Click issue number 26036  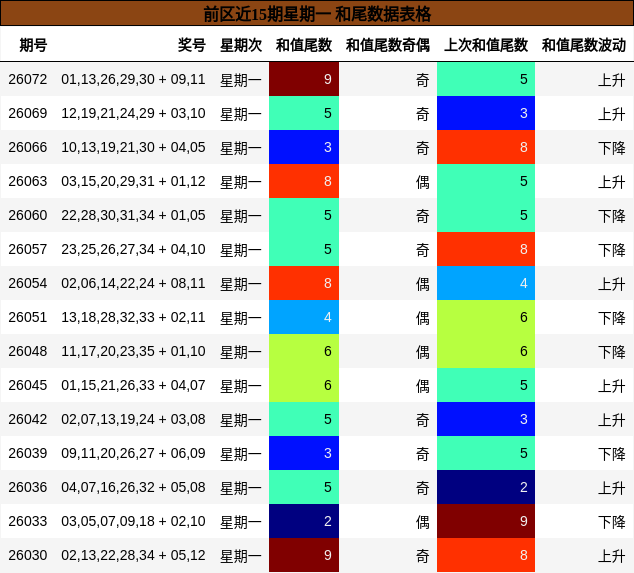tap(28, 487)
